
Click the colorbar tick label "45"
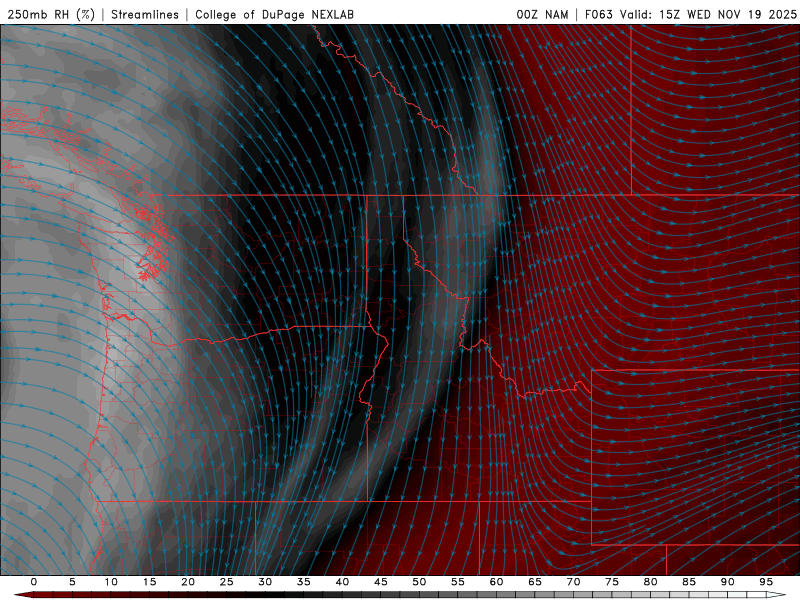tap(381, 582)
